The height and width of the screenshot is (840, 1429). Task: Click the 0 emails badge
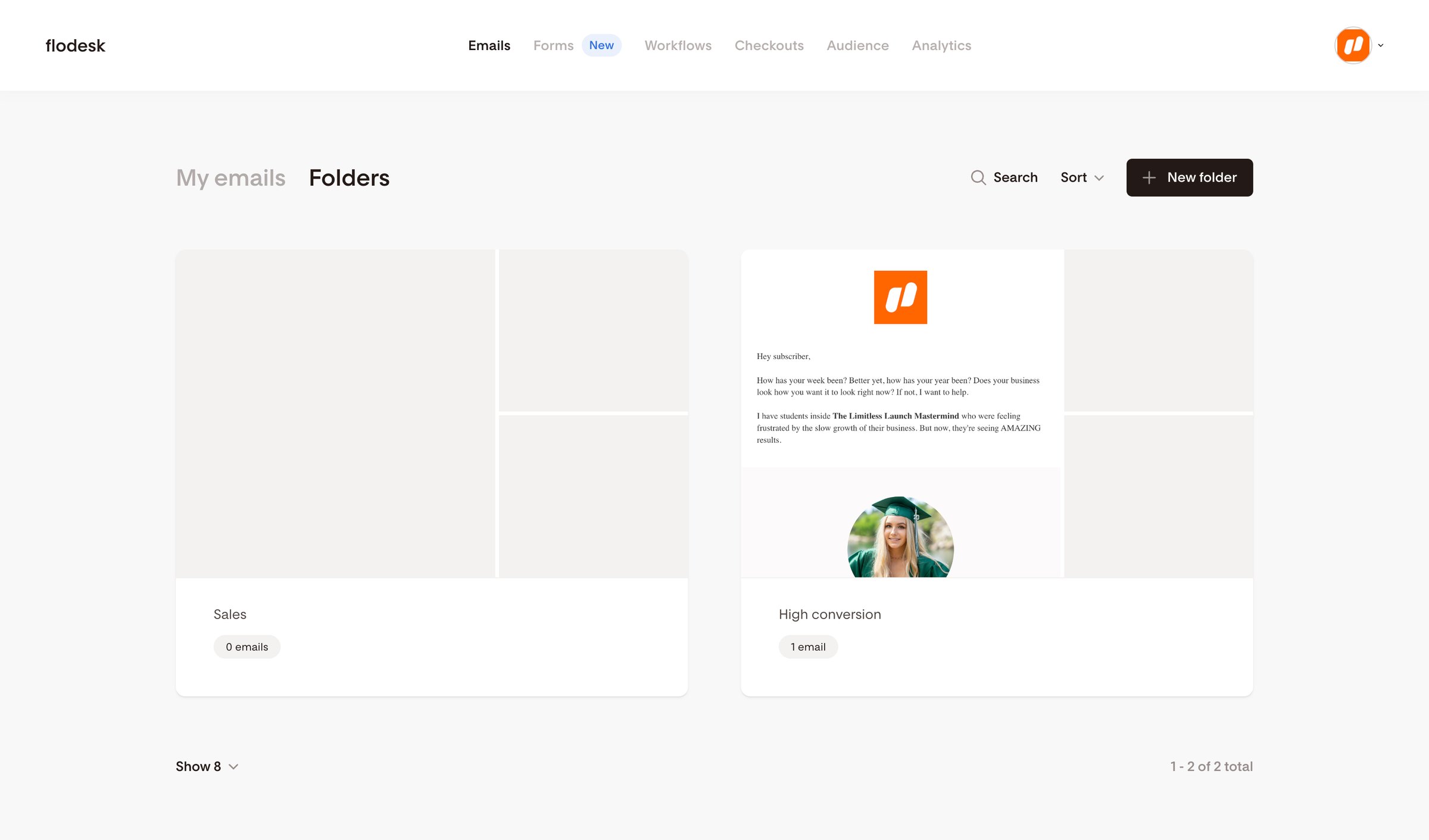pyautogui.click(x=247, y=647)
